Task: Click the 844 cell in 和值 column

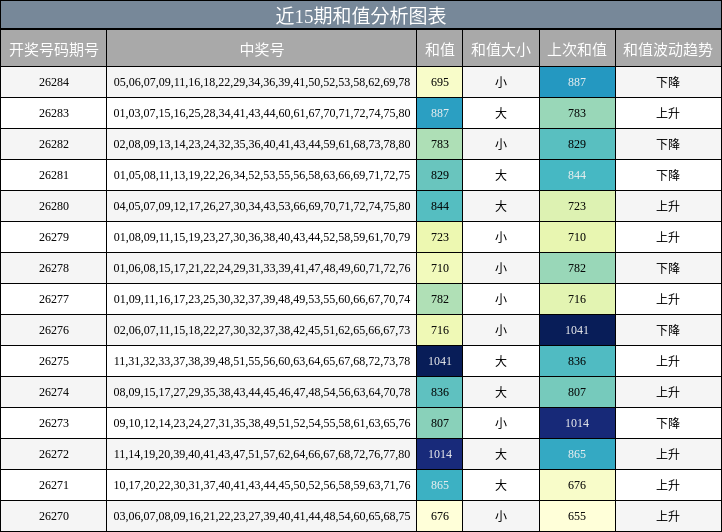Action: coord(440,206)
